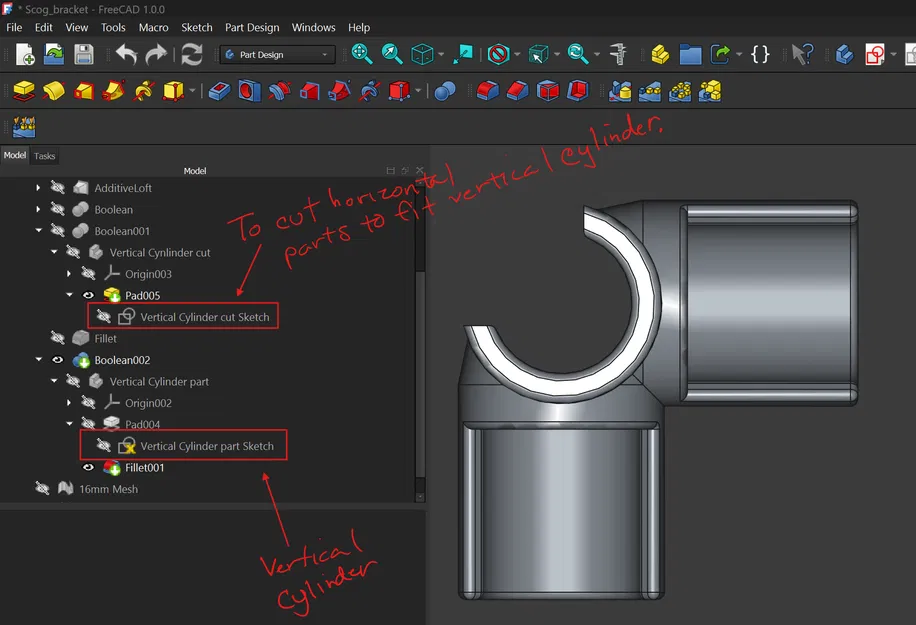Viewport: 916px width, 625px height.
Task: Save the active document
Action: pos(84,54)
